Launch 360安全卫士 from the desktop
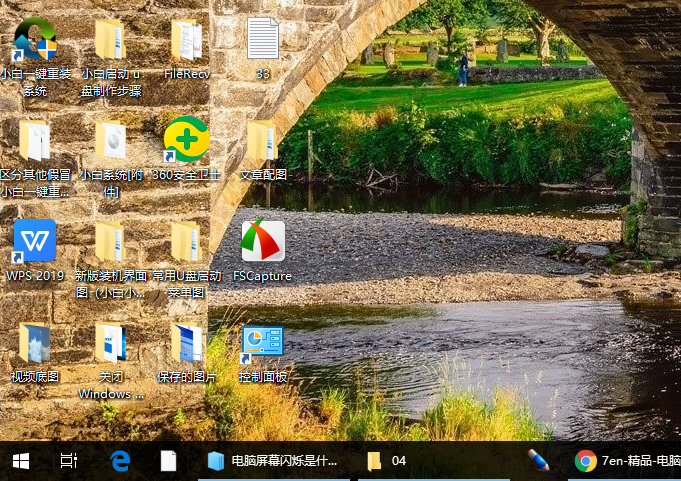This screenshot has width=681, height=481. pos(186,141)
